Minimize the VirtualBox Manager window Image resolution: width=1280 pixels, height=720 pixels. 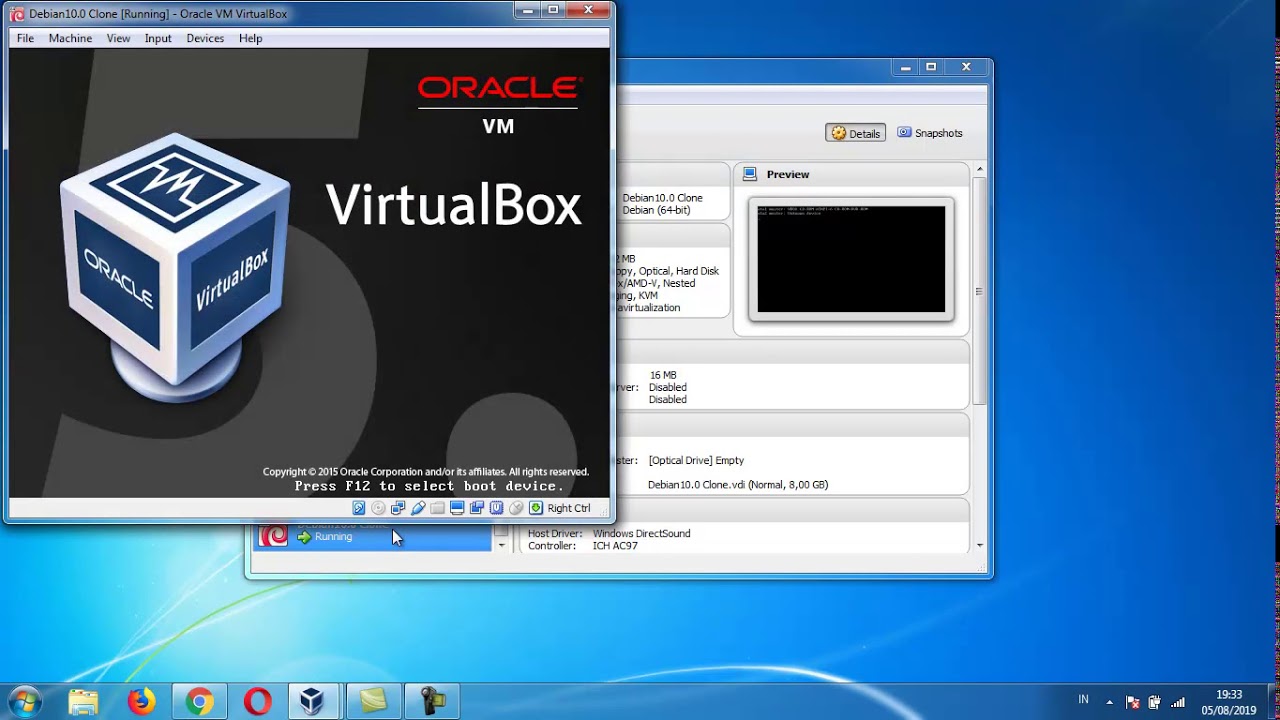point(906,67)
